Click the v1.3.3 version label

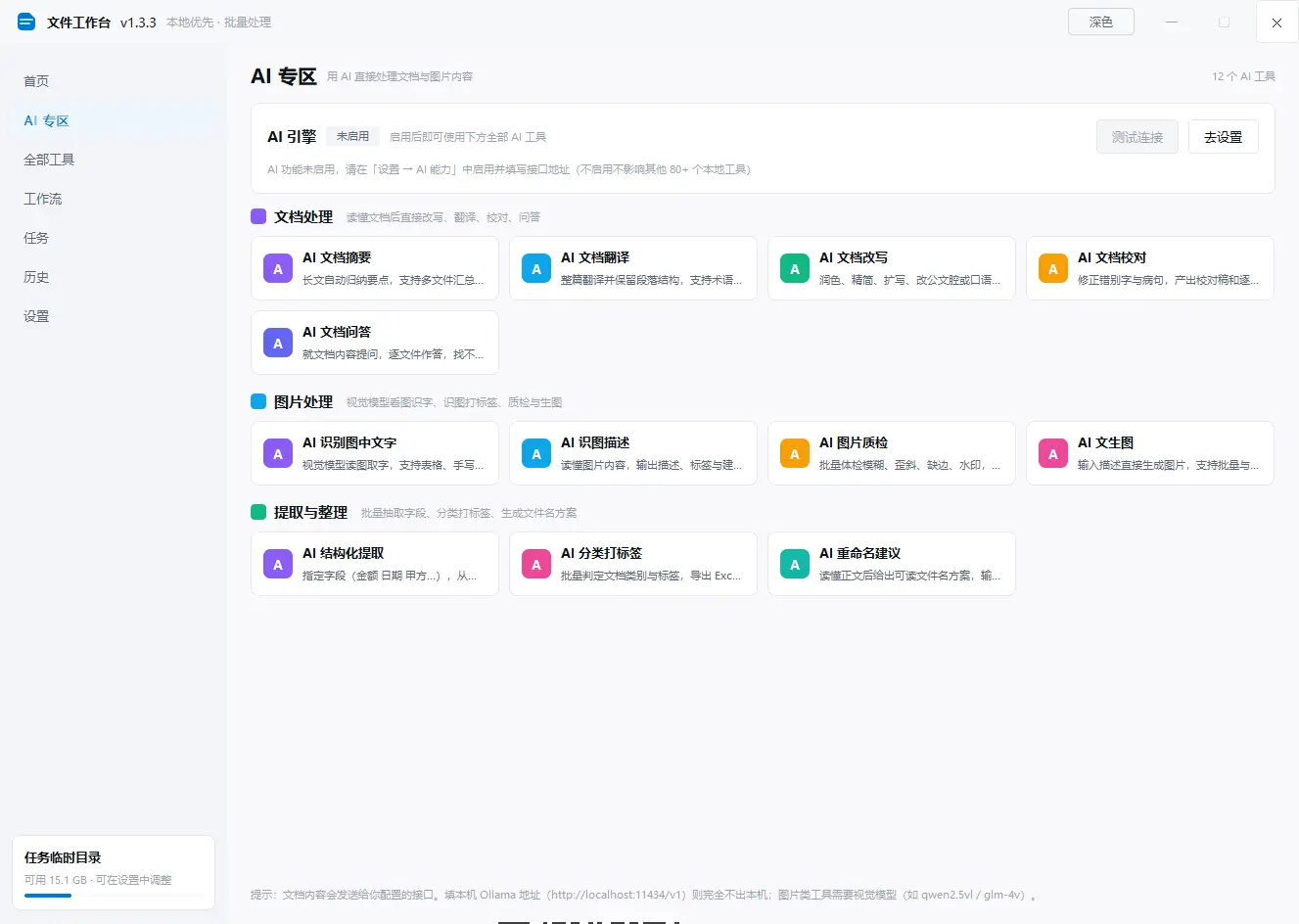pyautogui.click(x=138, y=23)
